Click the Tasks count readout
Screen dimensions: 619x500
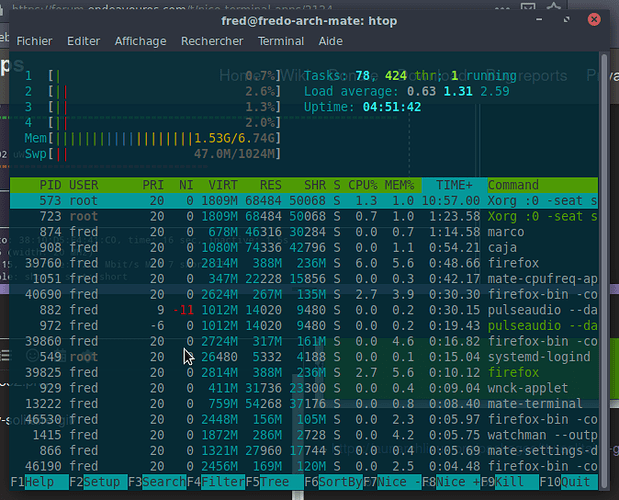click(410, 76)
